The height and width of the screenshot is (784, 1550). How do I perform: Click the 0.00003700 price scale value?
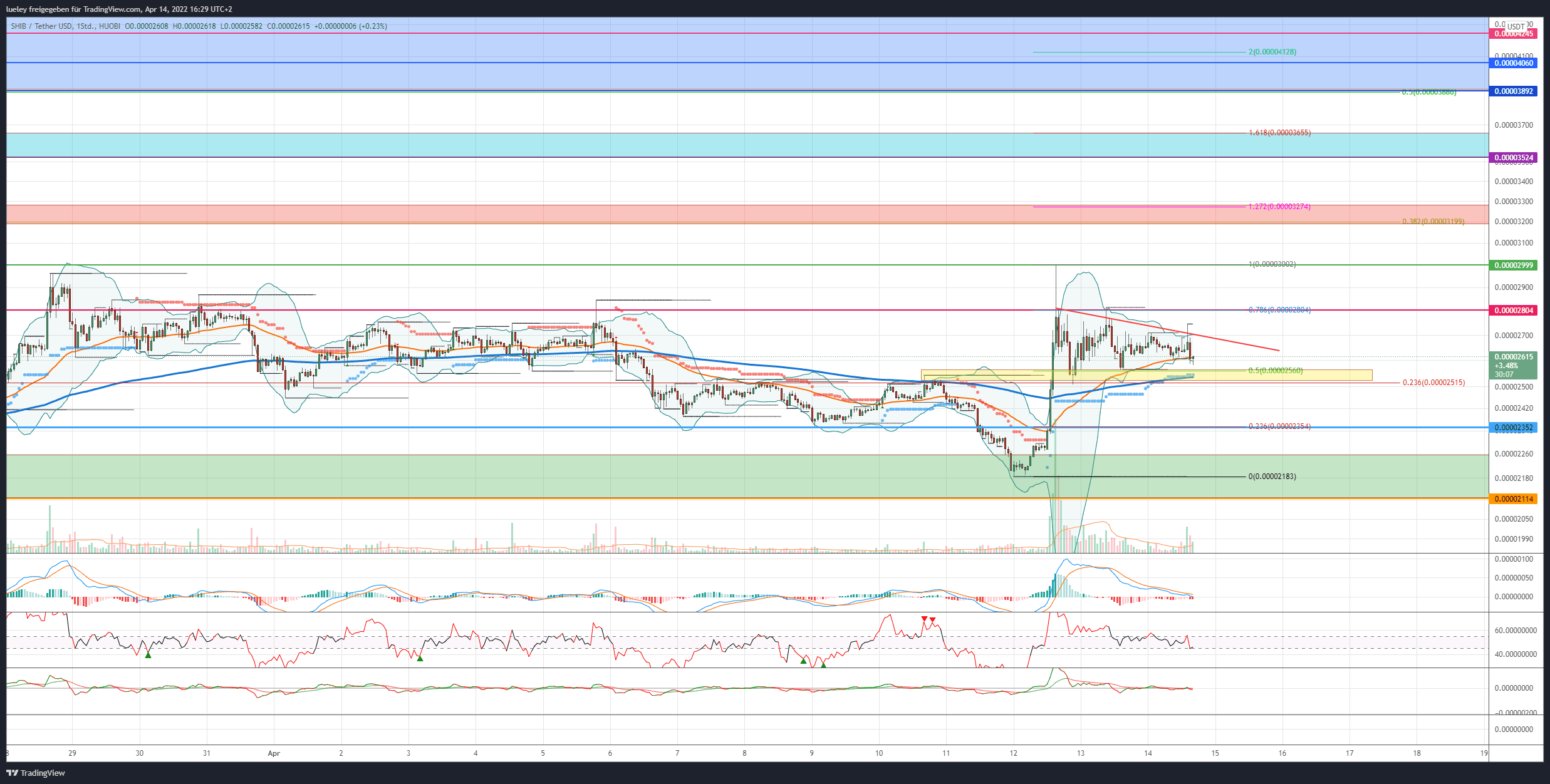1514,125
